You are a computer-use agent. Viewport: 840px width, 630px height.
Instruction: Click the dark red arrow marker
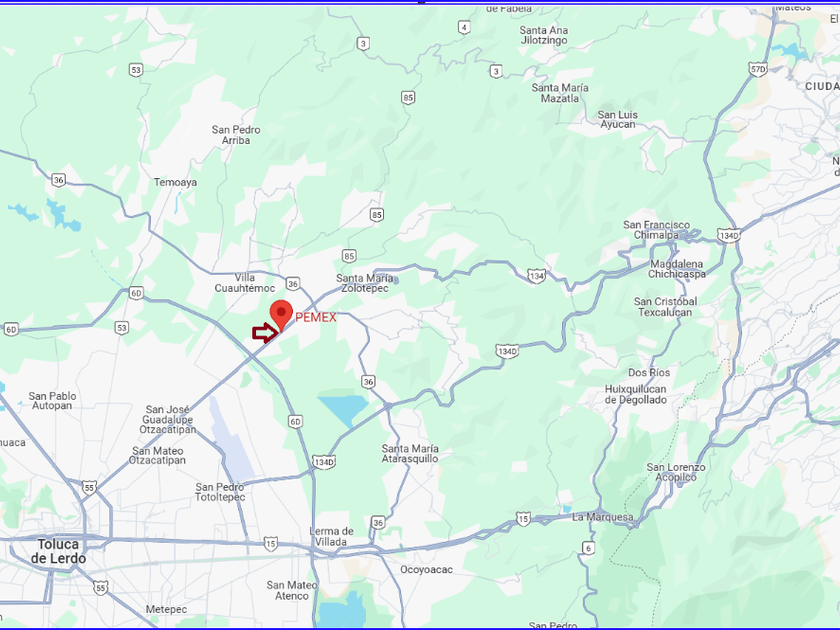click(x=265, y=333)
